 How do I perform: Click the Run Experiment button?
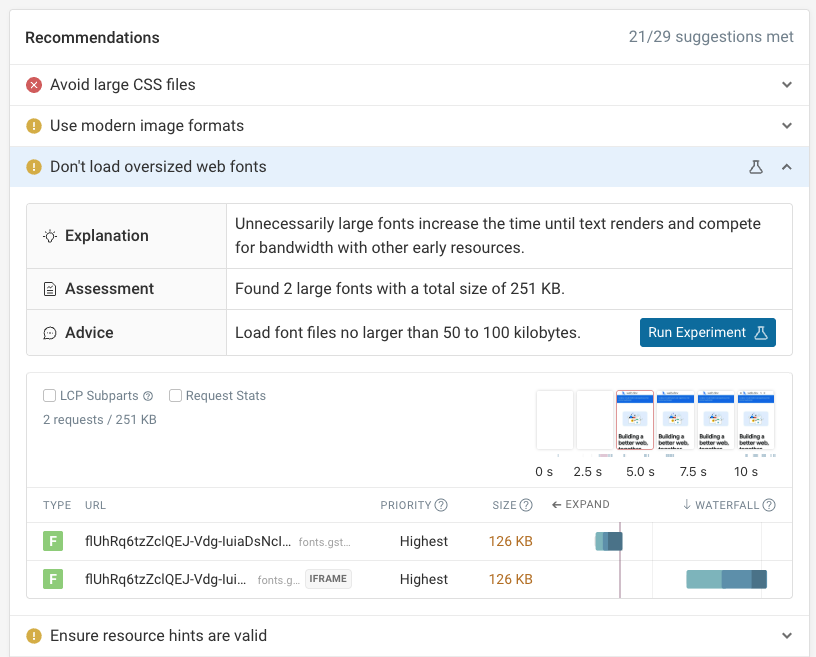click(707, 332)
